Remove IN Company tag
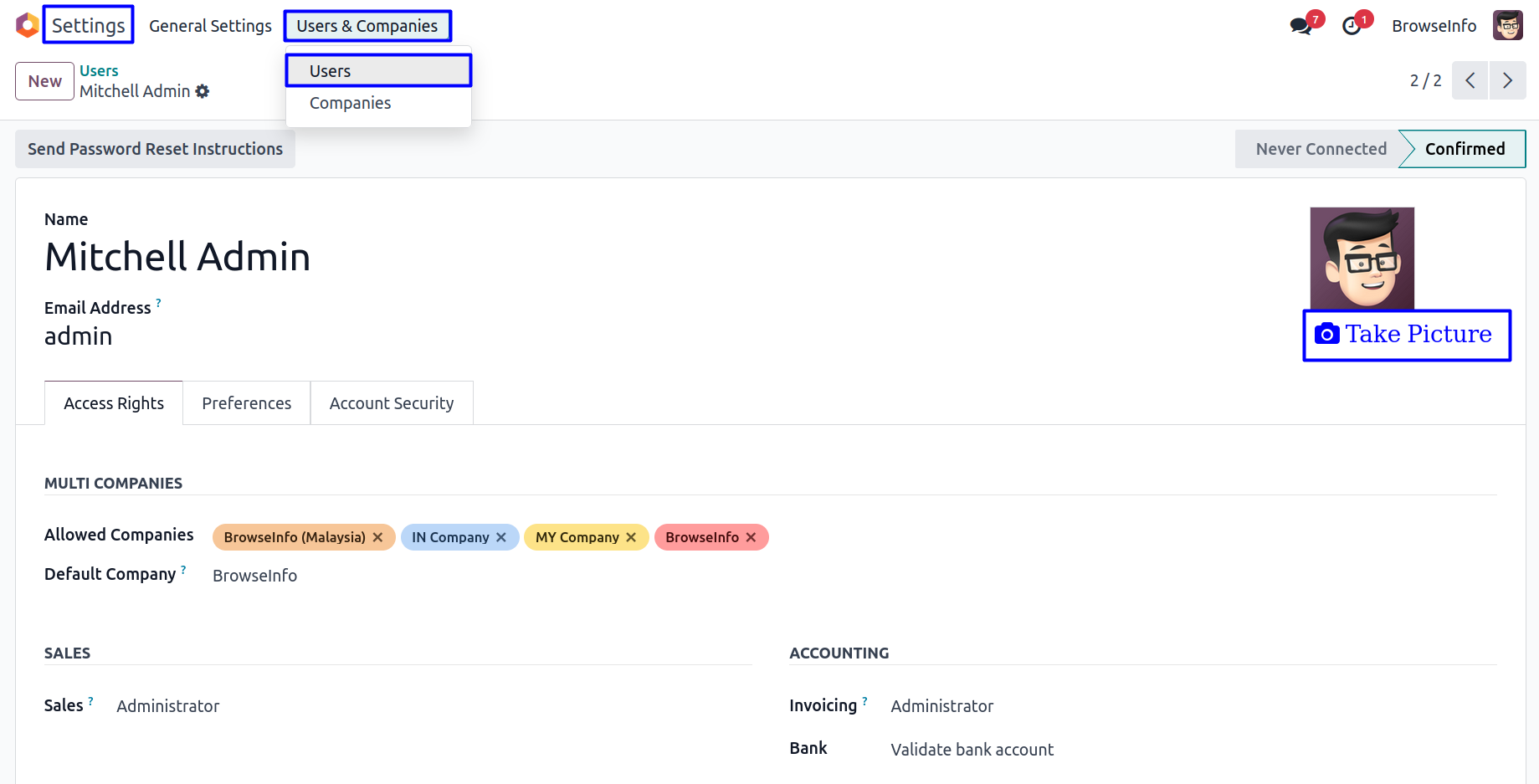 501,537
